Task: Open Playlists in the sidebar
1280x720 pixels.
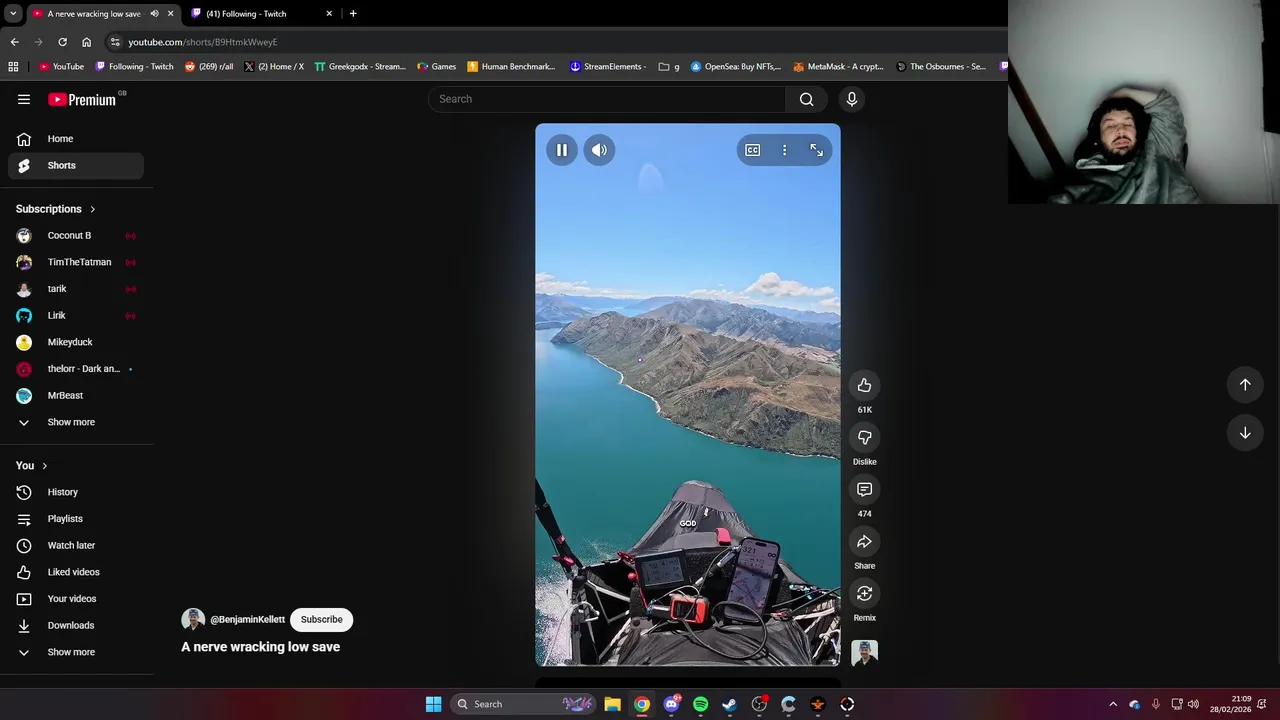Action: (76, 519)
